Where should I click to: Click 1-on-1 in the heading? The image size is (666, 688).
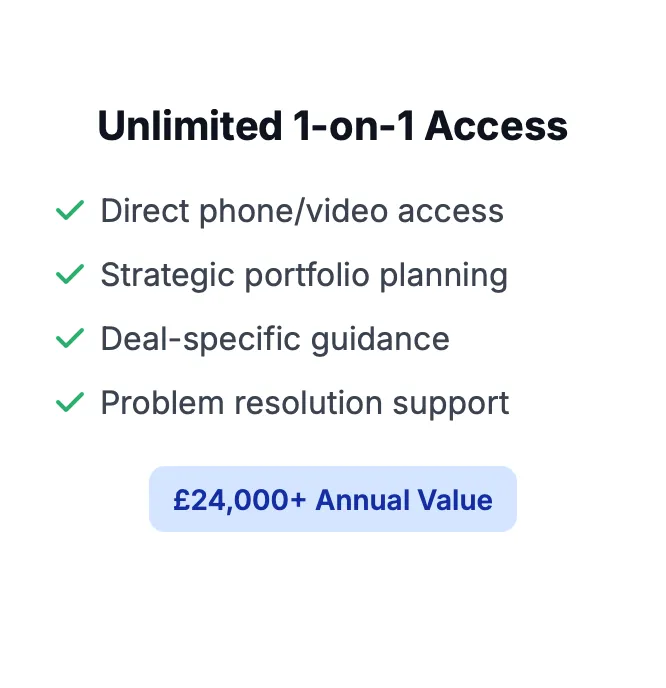[353, 126]
